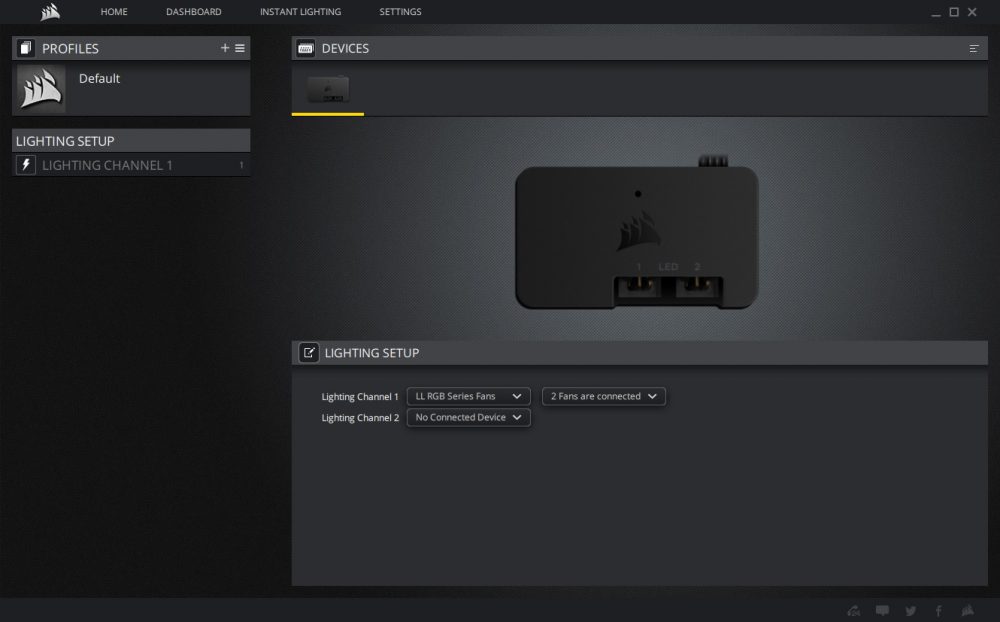Select the Default profile name
The image size is (1000, 622).
(x=99, y=78)
